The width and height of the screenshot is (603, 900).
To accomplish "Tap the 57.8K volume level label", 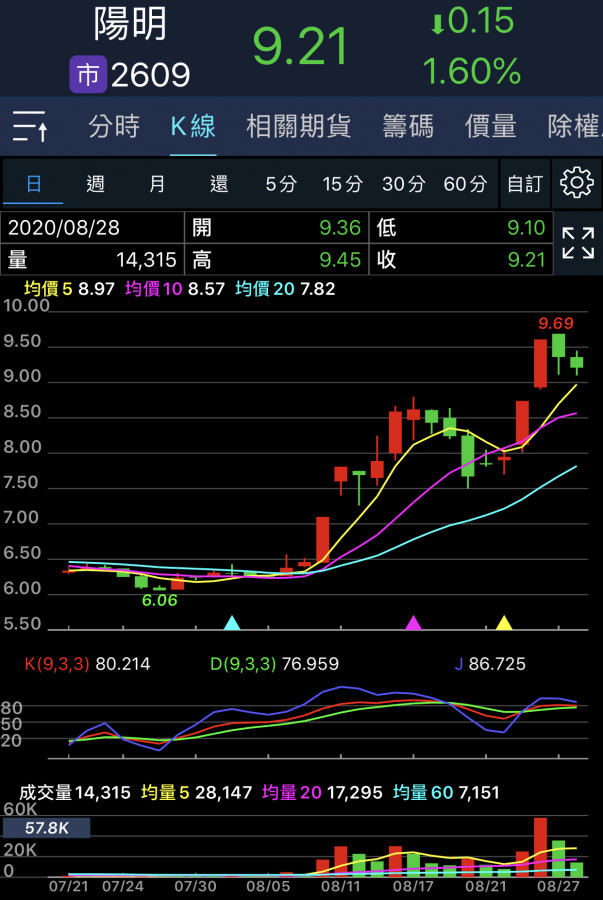I will tap(46, 828).
